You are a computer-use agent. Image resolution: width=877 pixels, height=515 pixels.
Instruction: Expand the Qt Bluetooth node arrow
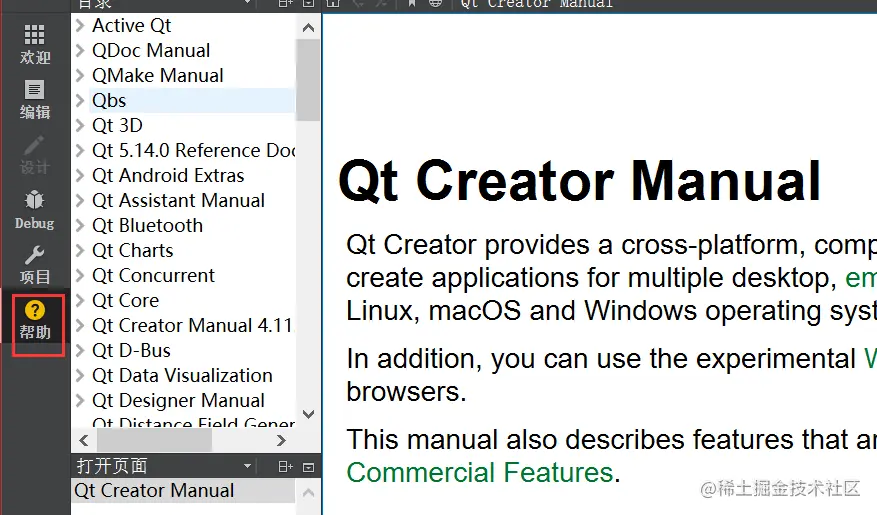(80, 225)
